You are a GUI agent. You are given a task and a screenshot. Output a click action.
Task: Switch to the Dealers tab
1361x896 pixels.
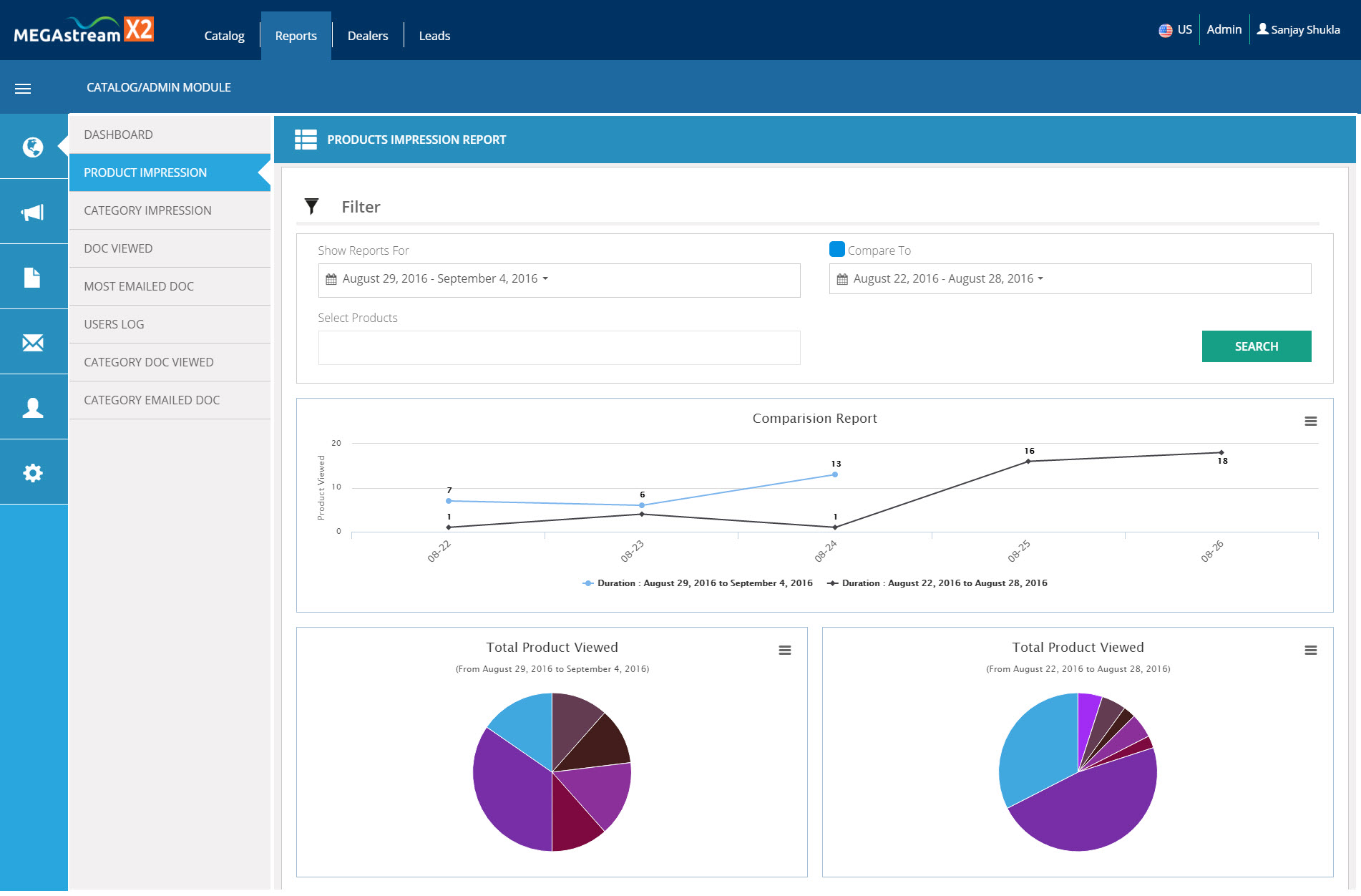368,36
